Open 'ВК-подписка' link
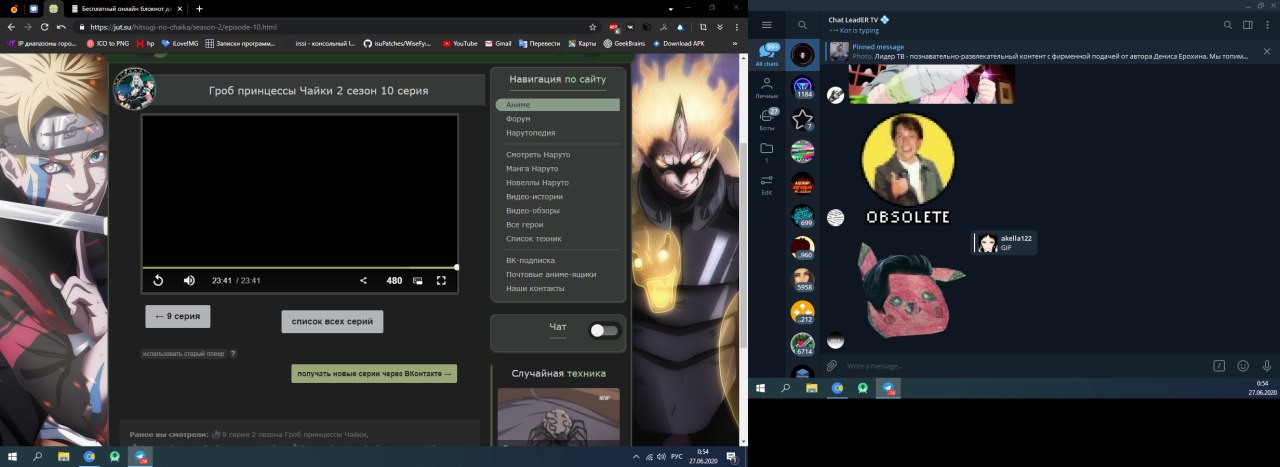 tap(530, 261)
